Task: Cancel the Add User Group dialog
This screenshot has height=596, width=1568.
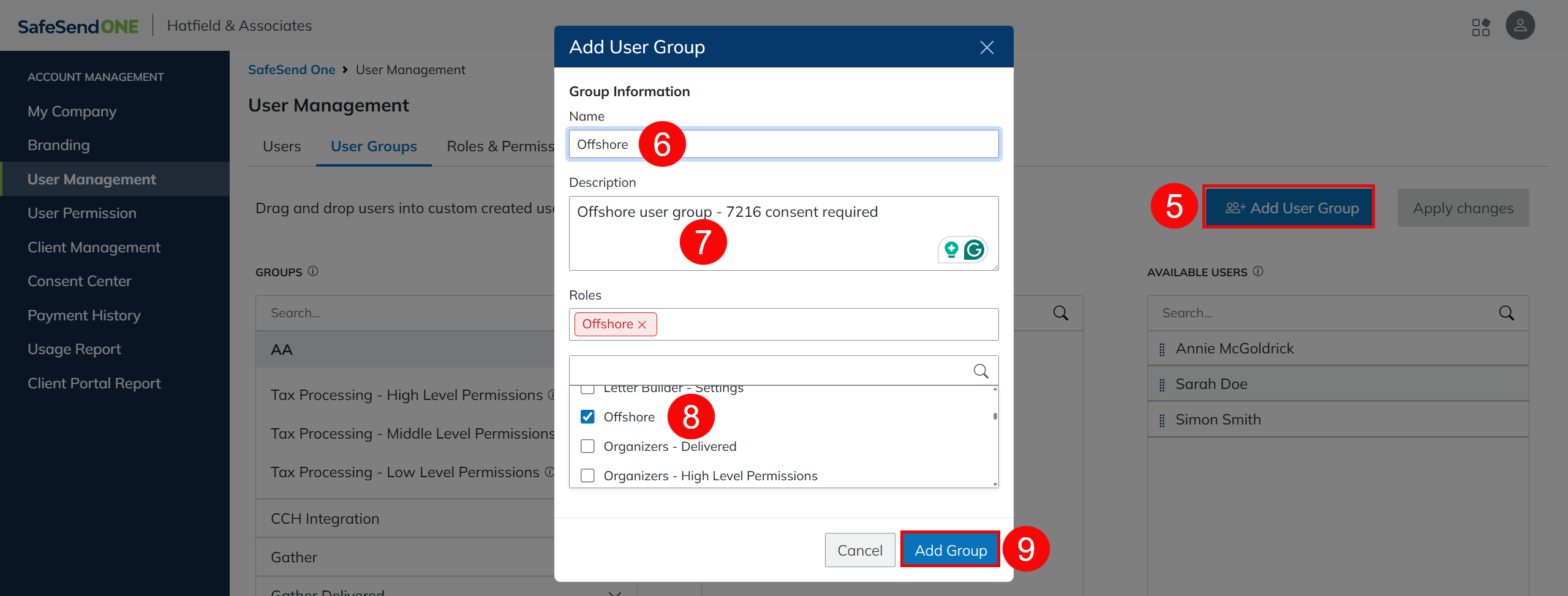Action: (859, 550)
